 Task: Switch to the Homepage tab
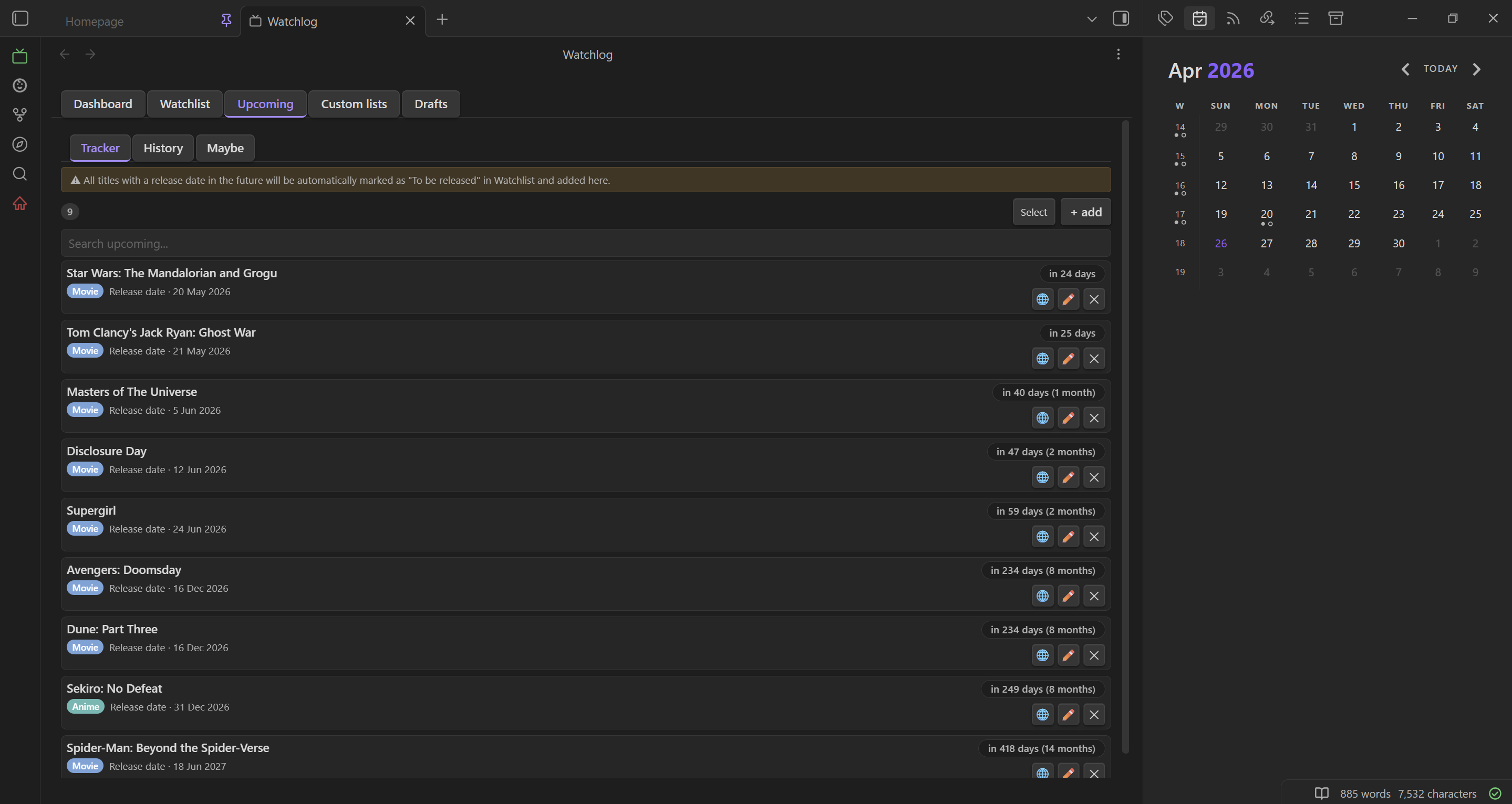click(x=95, y=22)
